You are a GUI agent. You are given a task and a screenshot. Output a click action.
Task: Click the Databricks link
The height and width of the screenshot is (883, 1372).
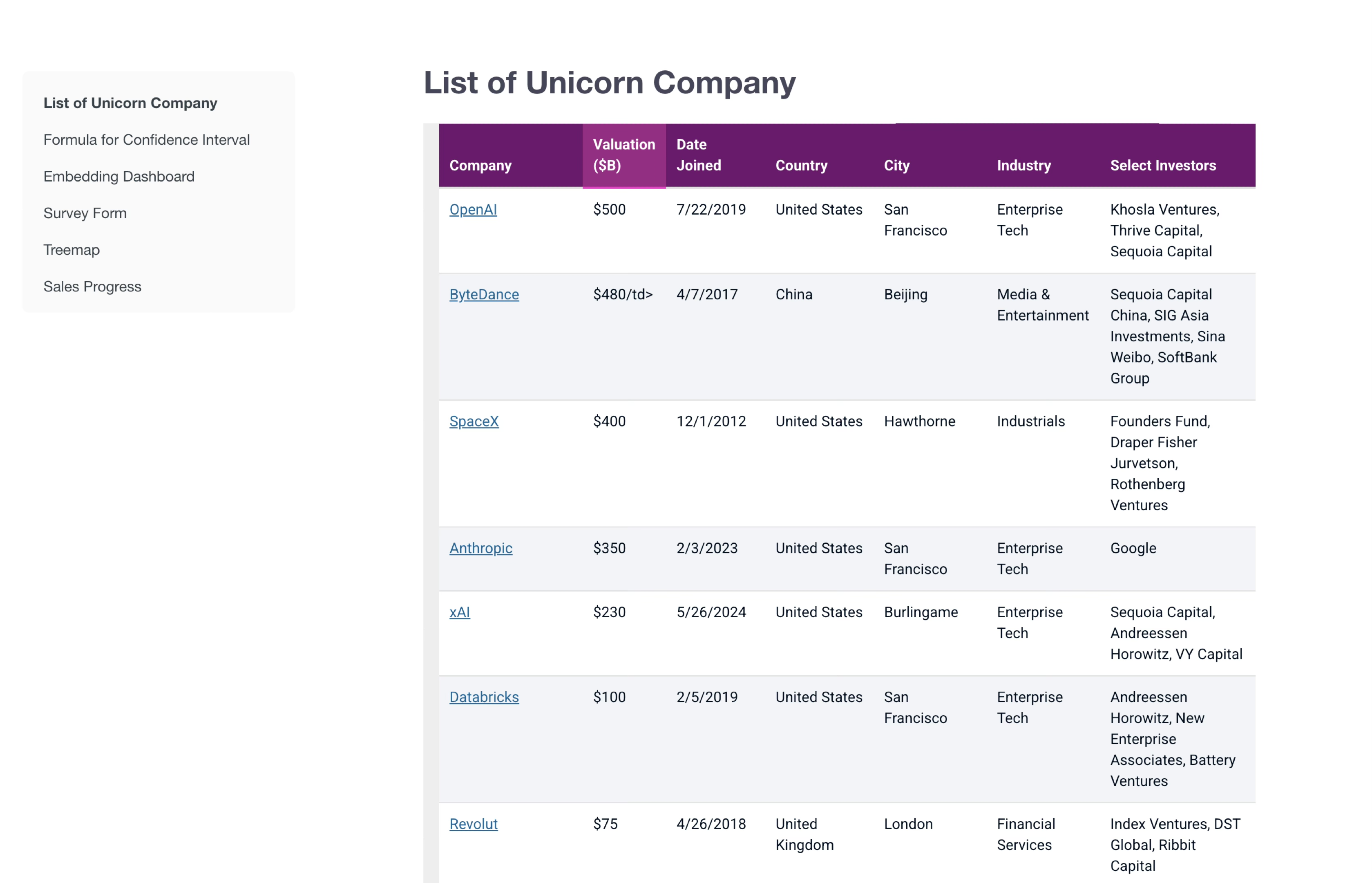[484, 697]
